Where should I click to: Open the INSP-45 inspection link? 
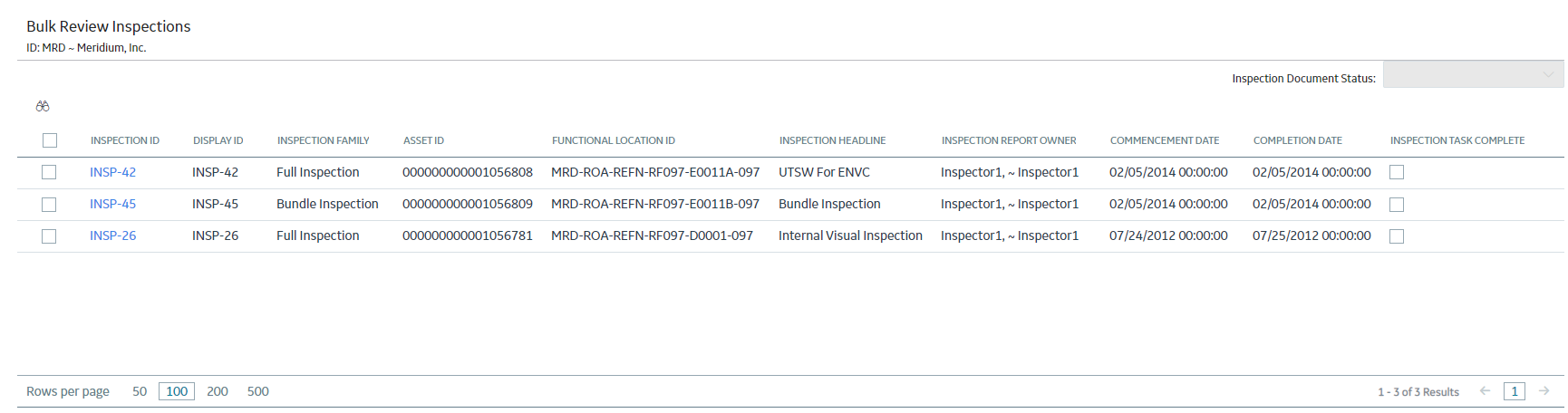[112, 204]
